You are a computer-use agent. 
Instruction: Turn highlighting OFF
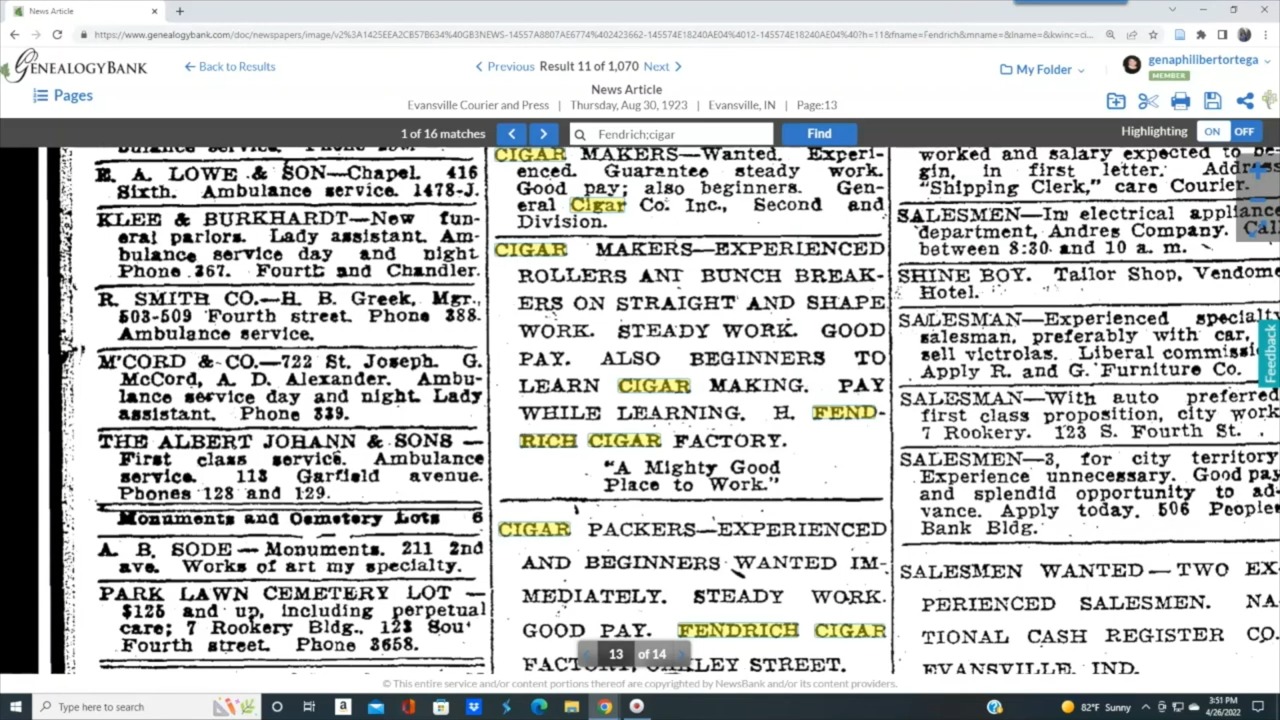[1244, 132]
